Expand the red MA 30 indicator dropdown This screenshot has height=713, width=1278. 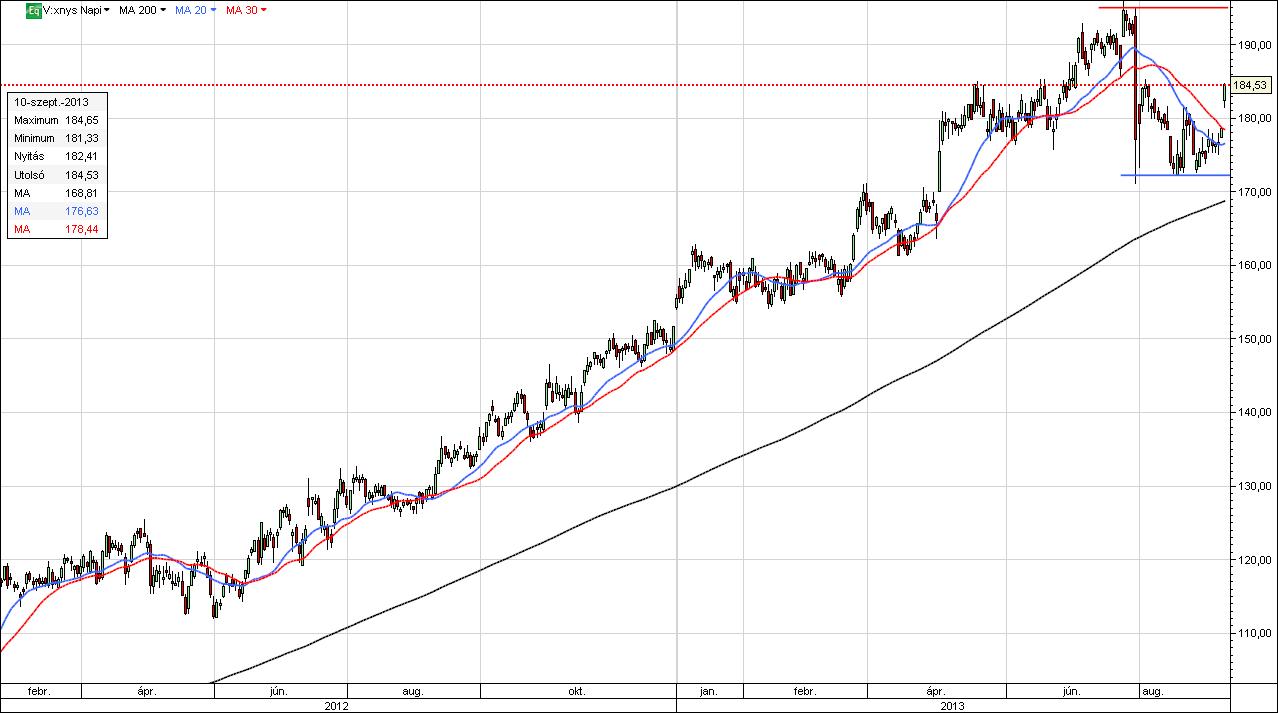246,10
